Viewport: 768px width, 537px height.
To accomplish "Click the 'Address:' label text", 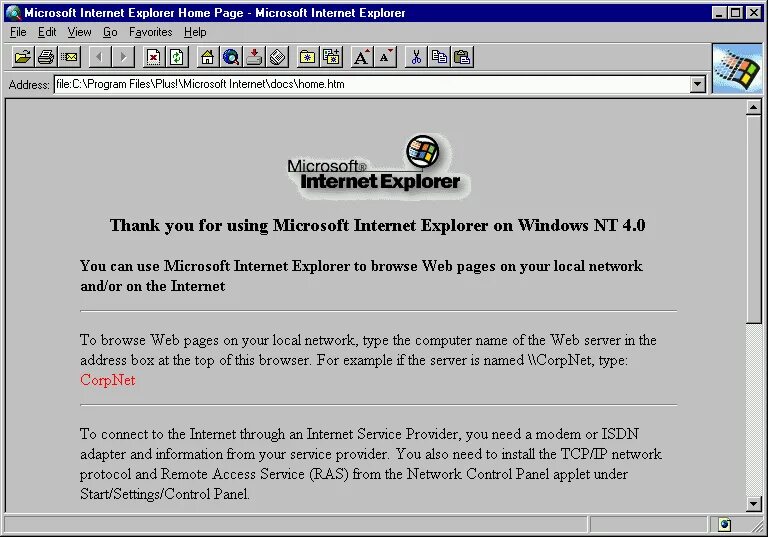I will point(29,85).
